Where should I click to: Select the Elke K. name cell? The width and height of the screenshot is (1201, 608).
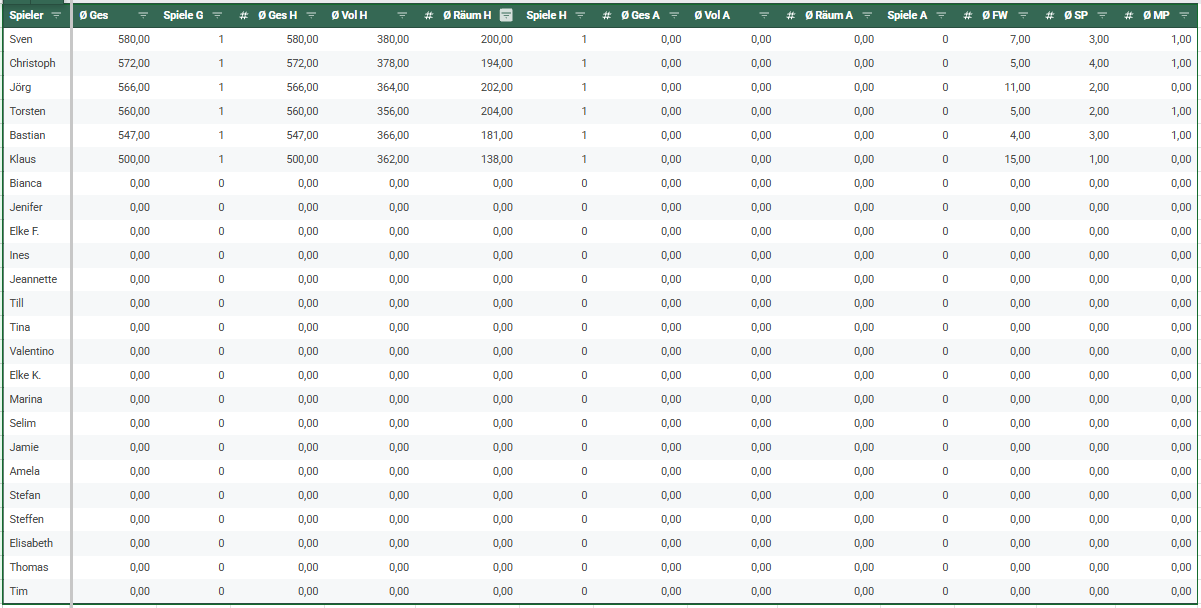(x=35, y=375)
